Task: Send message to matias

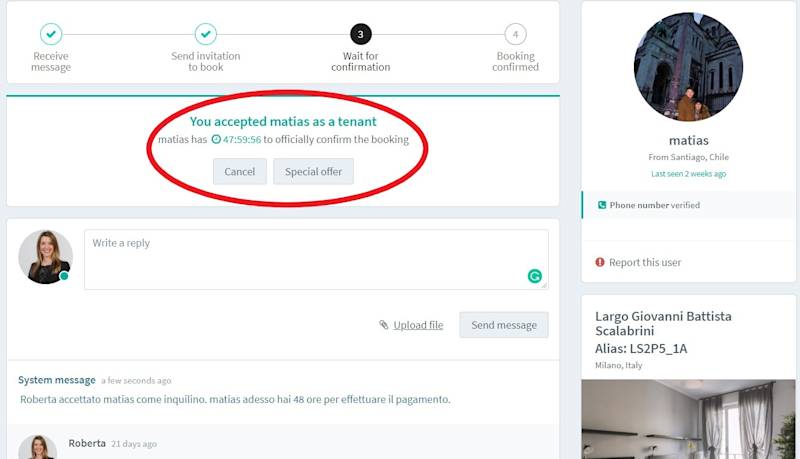Action: (x=504, y=325)
